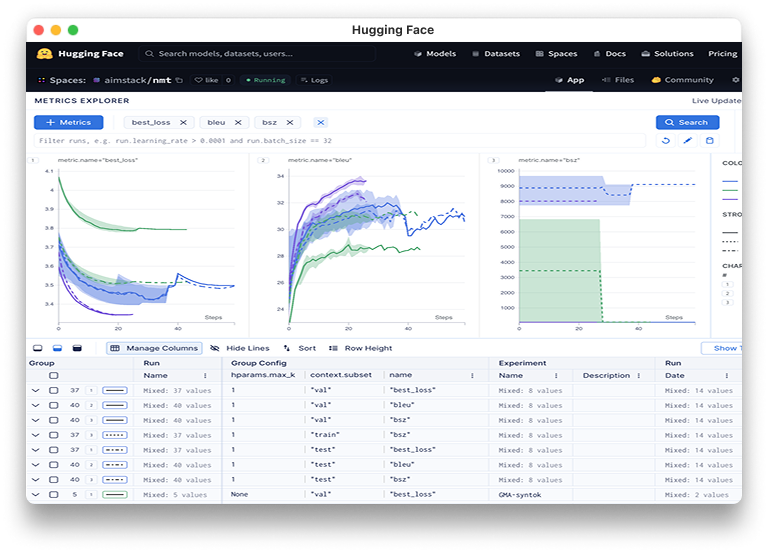Open space settings gear icon

click(735, 80)
